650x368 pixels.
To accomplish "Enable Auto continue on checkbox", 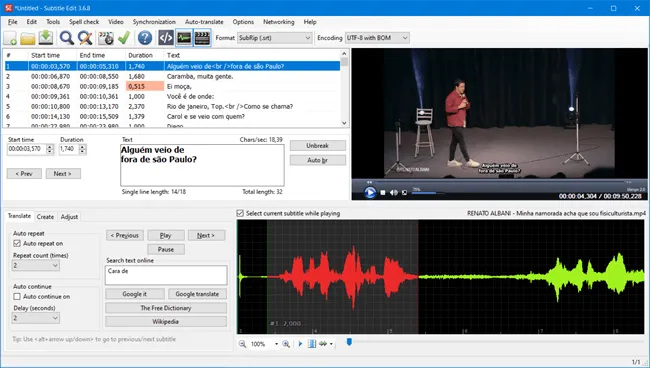I will pos(17,297).
